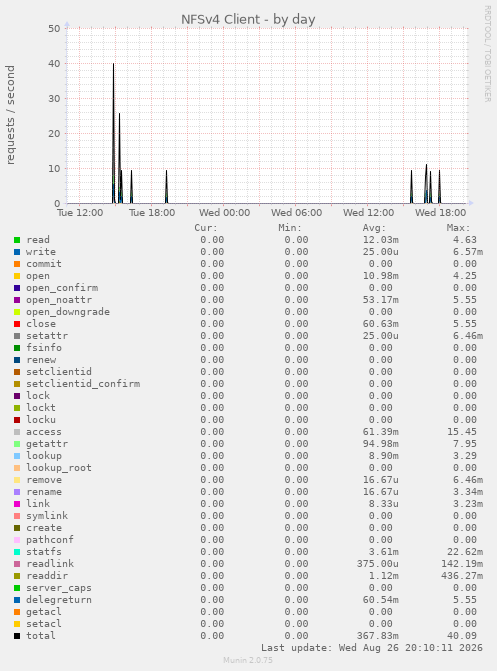Select the access legend label
The width and height of the screenshot is (497, 671).
click(x=44, y=432)
